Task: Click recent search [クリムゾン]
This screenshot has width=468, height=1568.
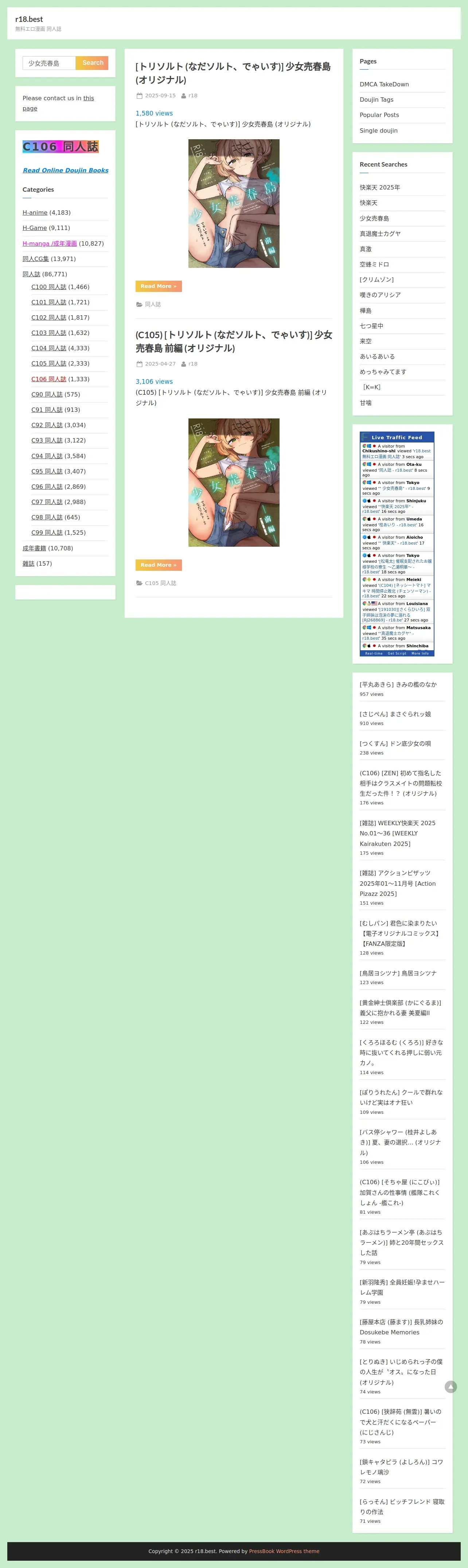Action: coord(377,280)
